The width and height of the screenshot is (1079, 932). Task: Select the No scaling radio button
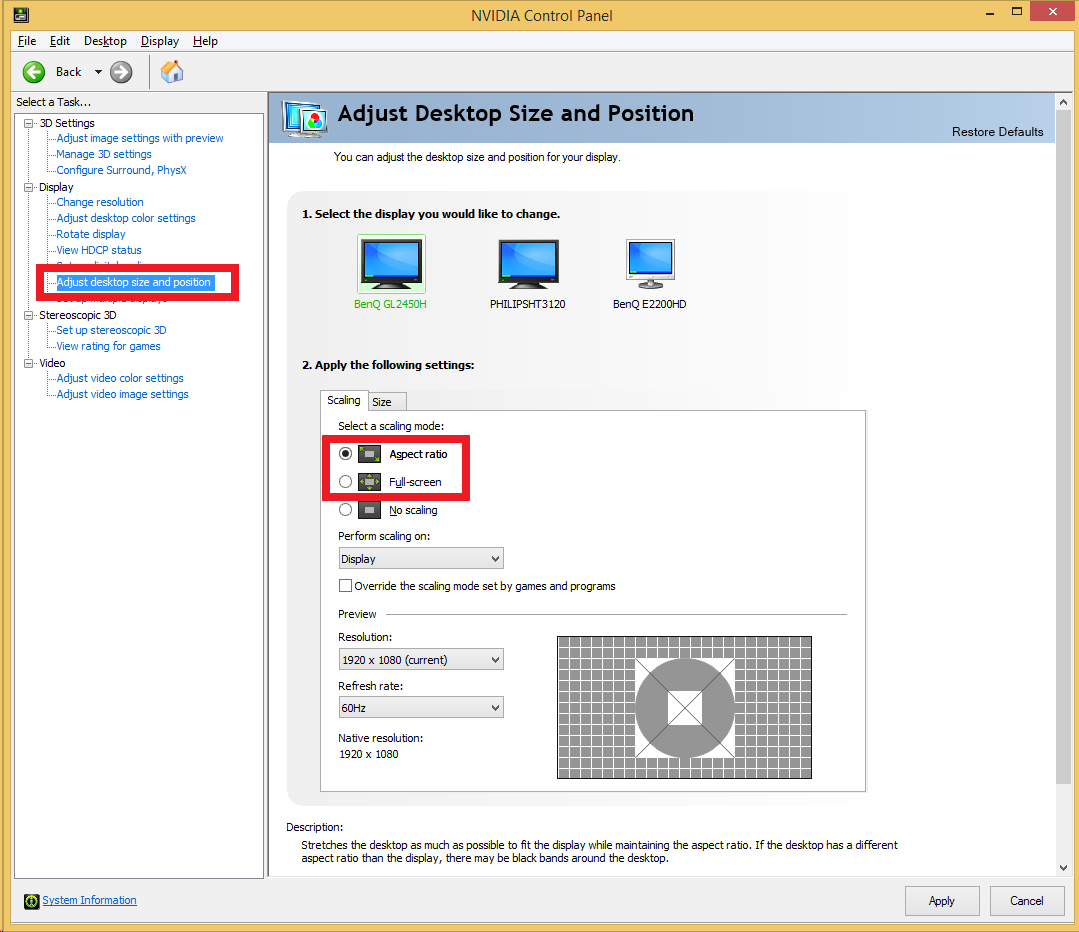click(345, 510)
